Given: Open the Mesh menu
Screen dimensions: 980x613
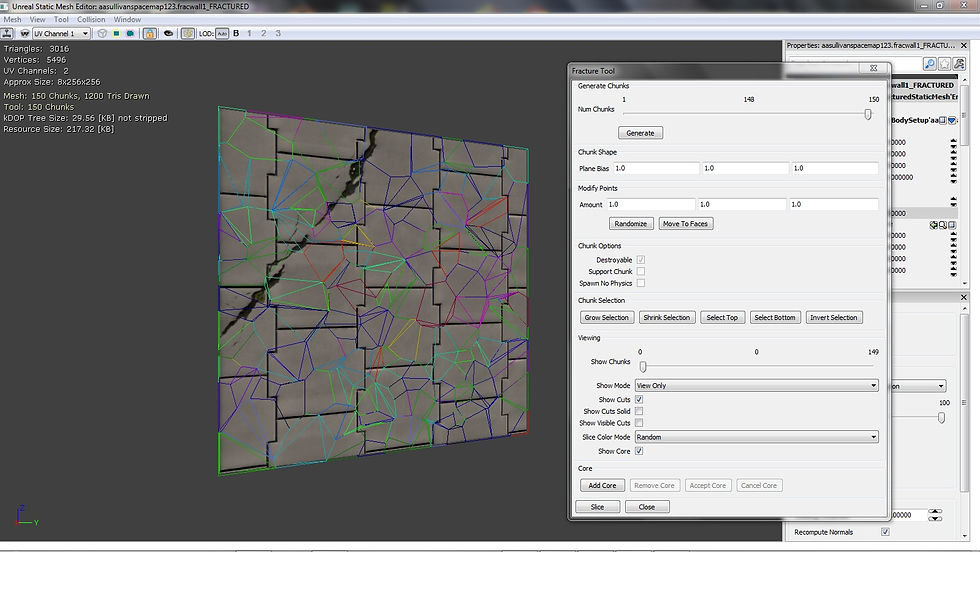Looking at the screenshot, I should click(12, 19).
